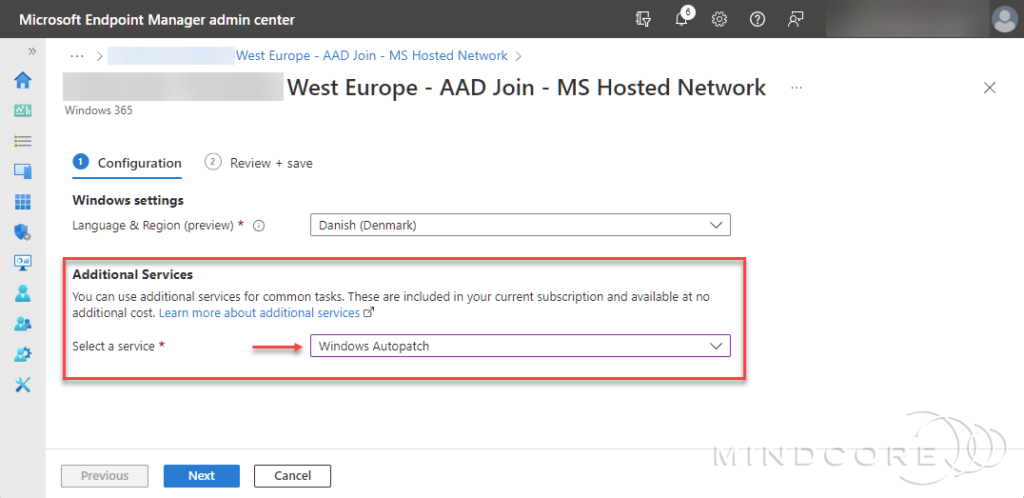
Task: Open the help question mark icon
Action: 757,19
